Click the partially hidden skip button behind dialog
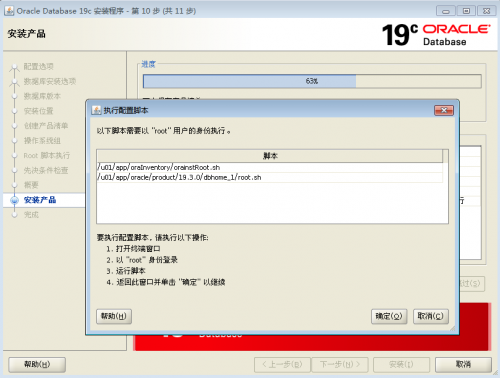This screenshot has width=500, height=378. (x=472, y=284)
